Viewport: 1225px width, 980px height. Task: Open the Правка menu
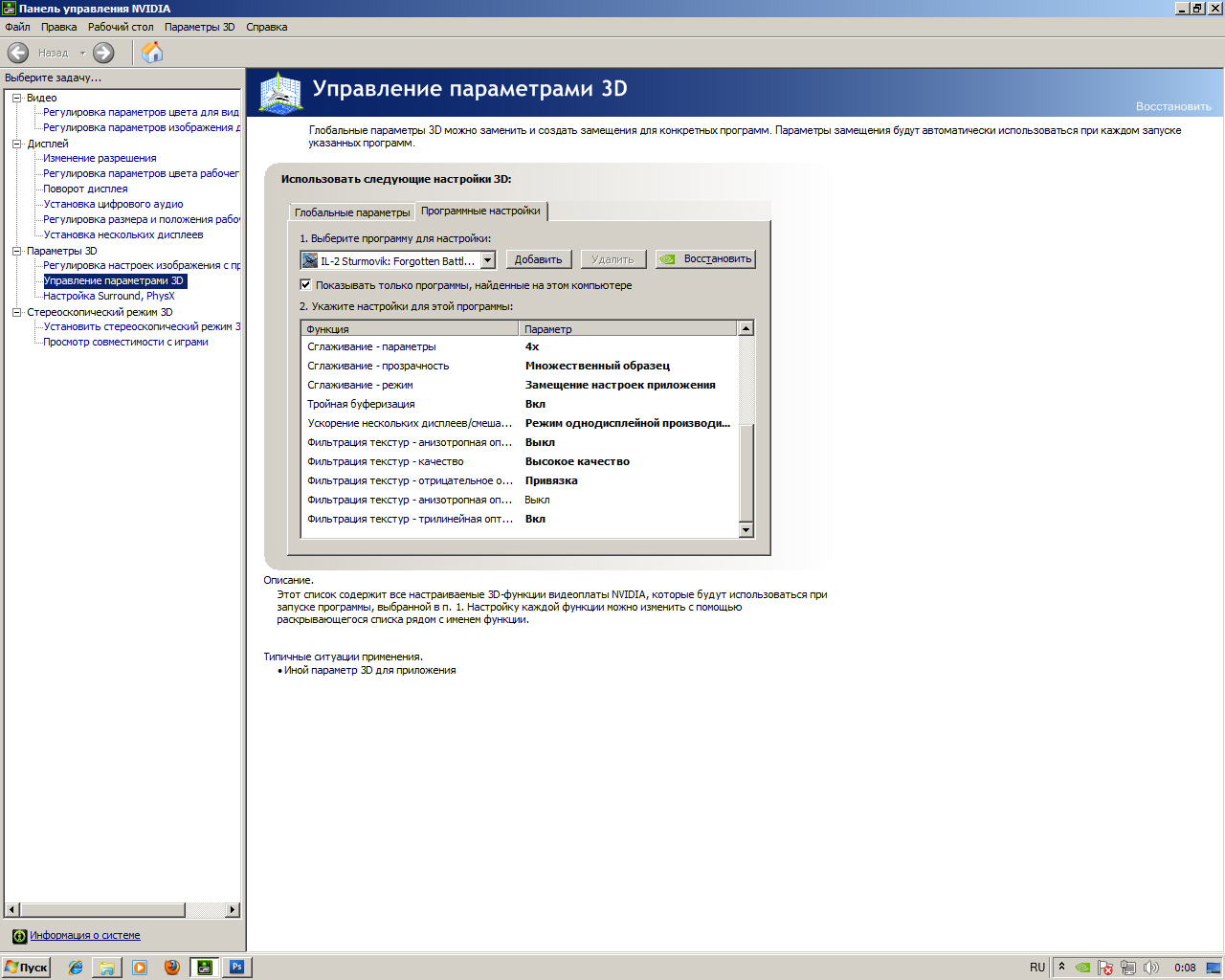coord(58,27)
